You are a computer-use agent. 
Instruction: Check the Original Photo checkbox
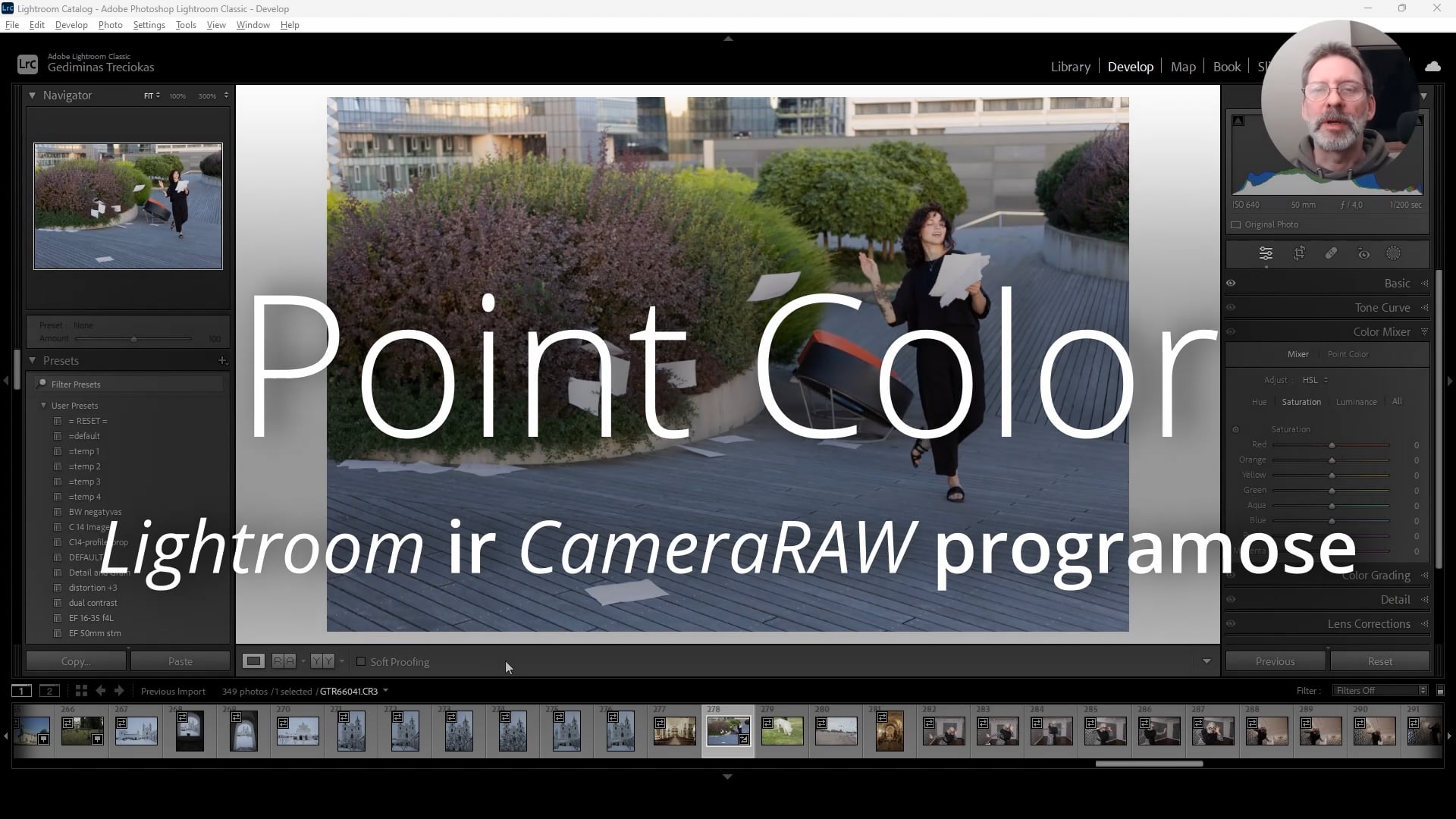click(1235, 224)
